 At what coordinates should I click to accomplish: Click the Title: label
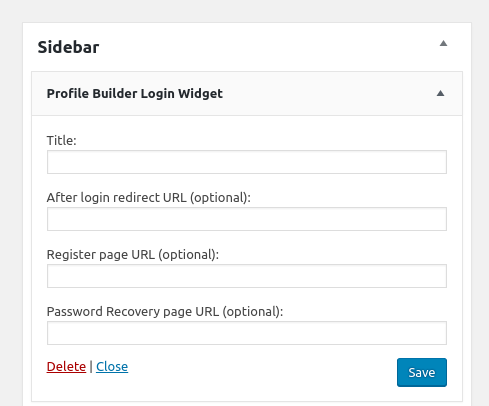click(62, 141)
